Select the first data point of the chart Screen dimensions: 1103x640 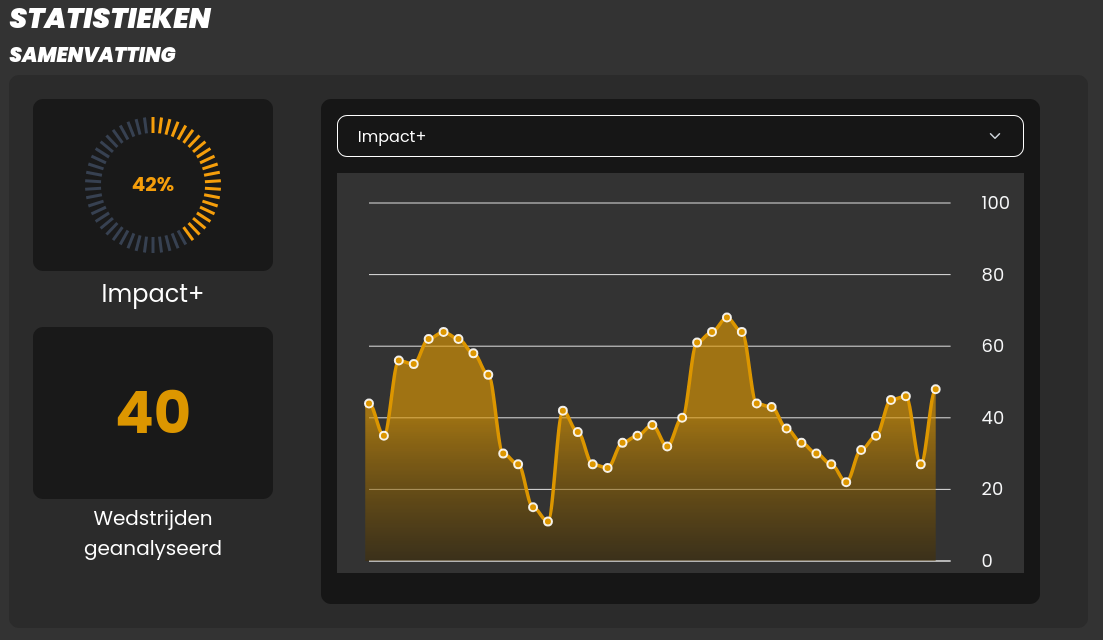click(369, 403)
